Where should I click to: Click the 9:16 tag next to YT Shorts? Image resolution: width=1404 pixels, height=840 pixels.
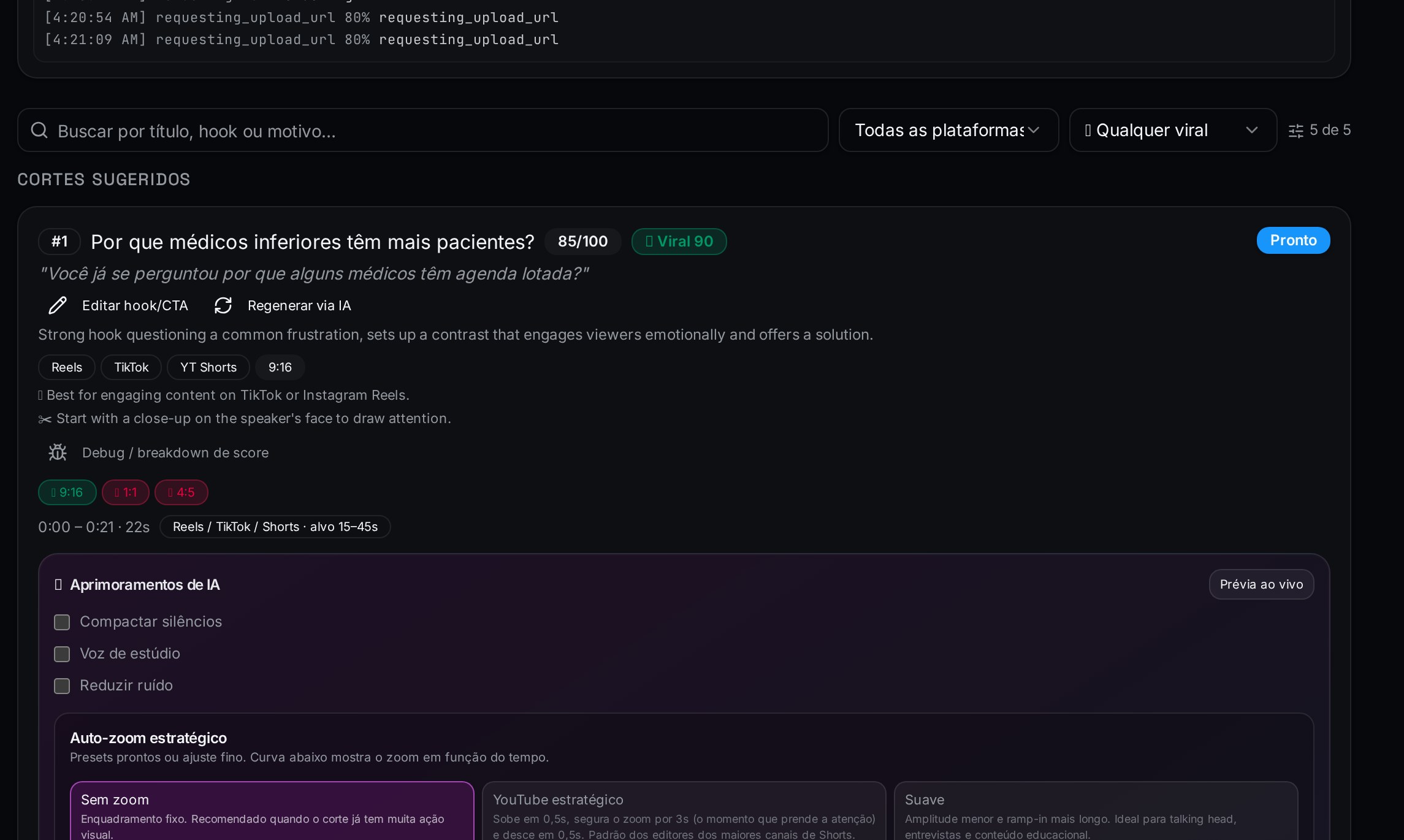click(280, 367)
